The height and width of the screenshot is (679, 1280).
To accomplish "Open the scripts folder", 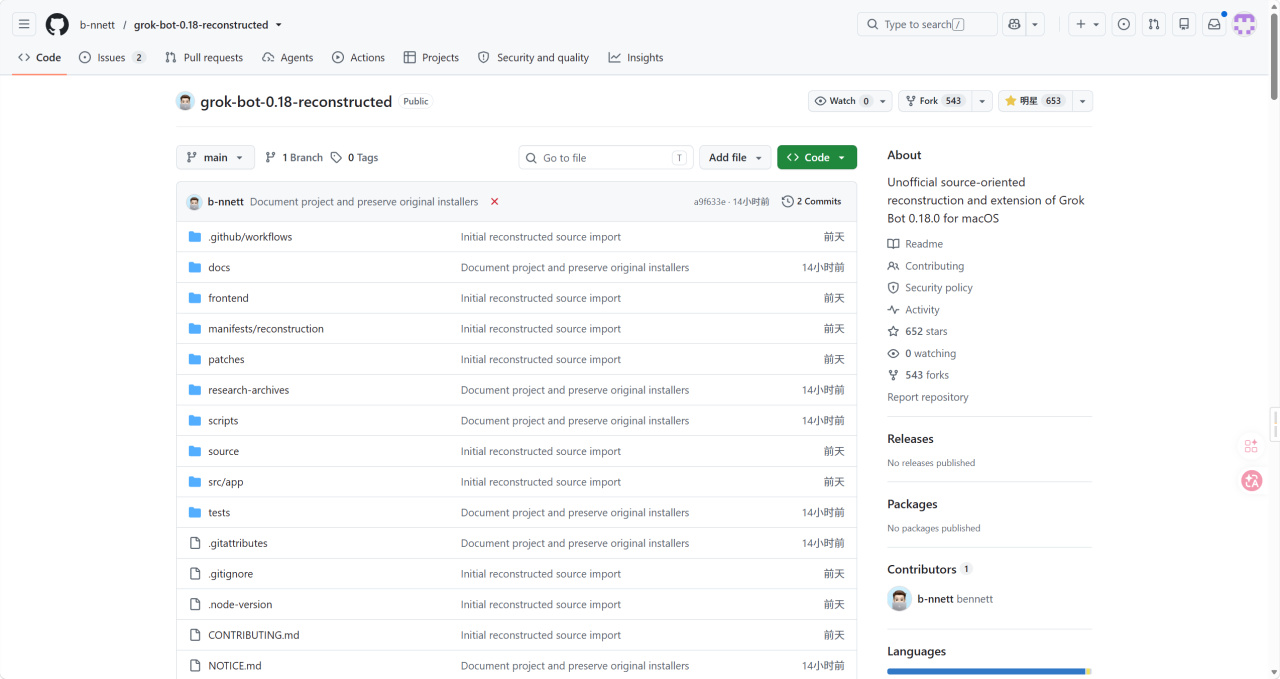I will (x=223, y=421).
